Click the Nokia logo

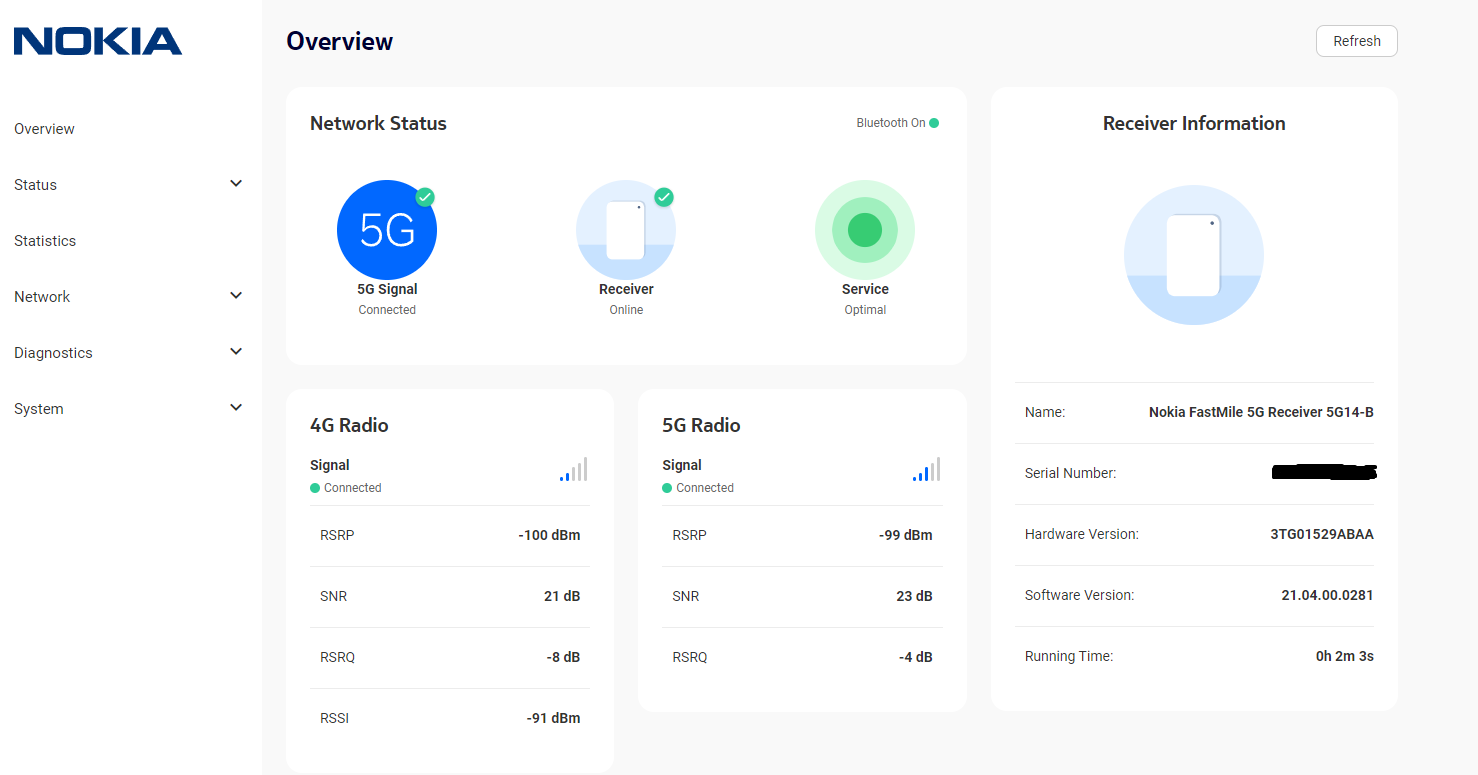point(98,41)
